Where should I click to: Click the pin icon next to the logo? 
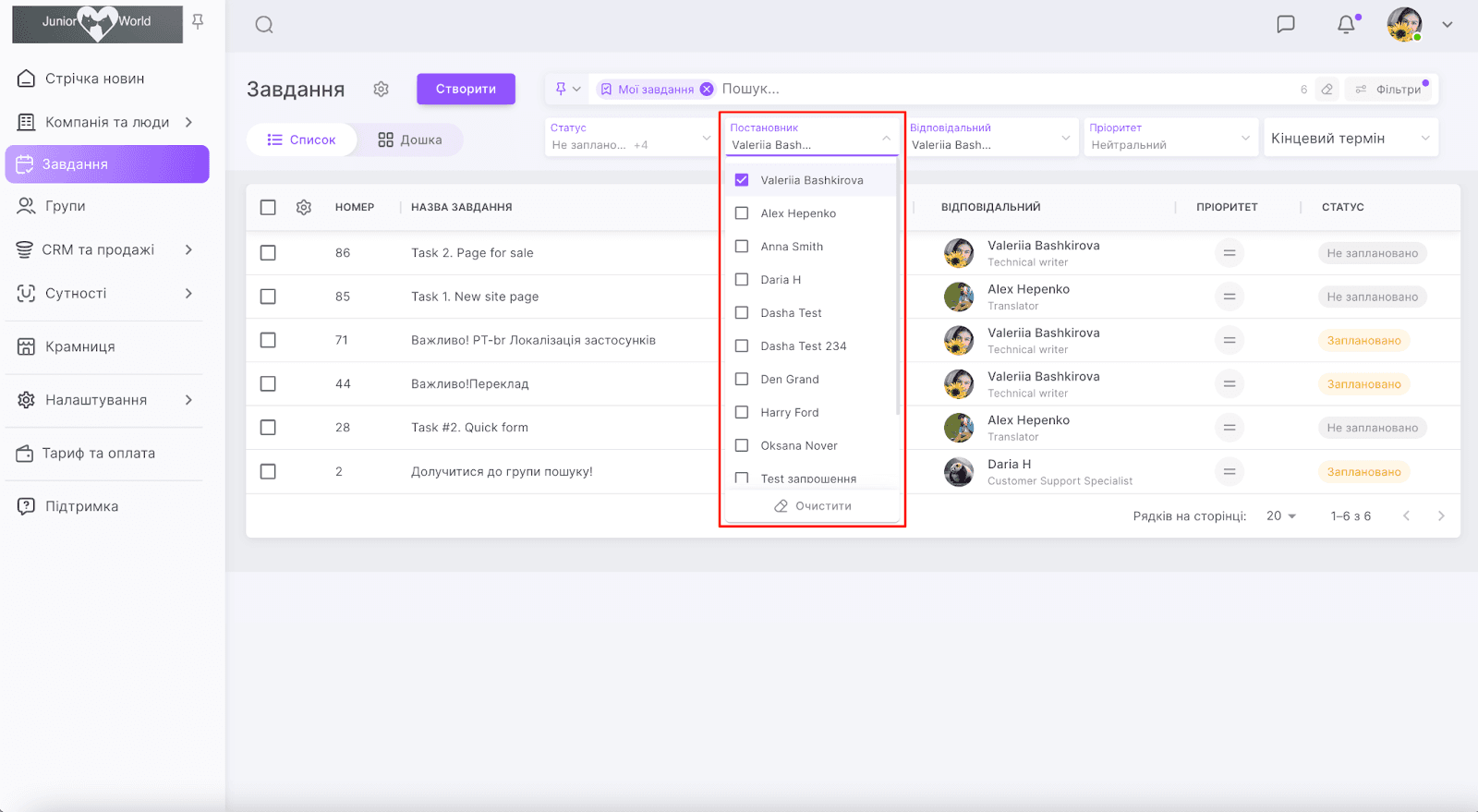point(198,21)
